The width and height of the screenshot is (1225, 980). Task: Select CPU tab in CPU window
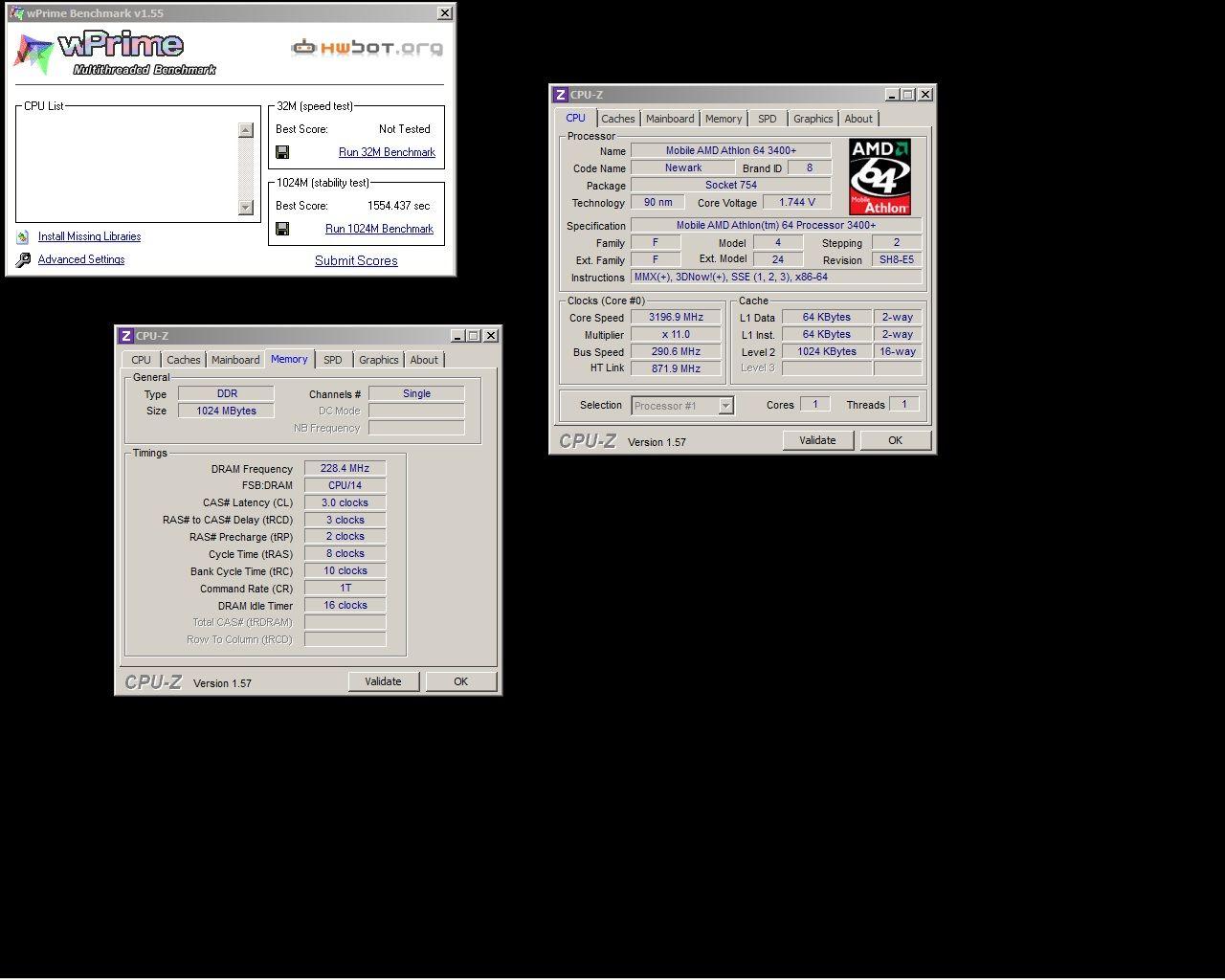tap(575, 118)
